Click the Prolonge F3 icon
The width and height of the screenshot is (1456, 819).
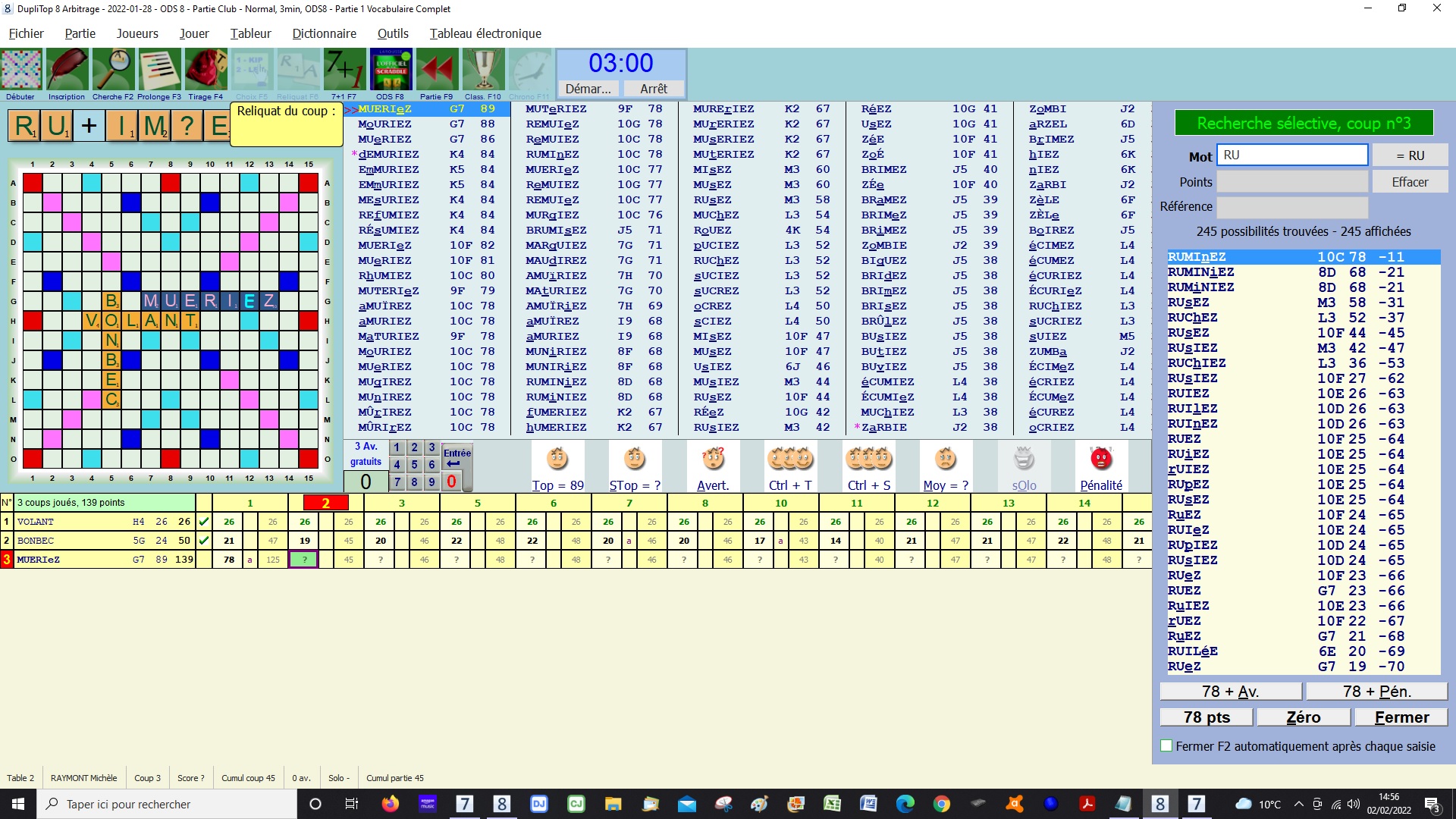point(159,70)
